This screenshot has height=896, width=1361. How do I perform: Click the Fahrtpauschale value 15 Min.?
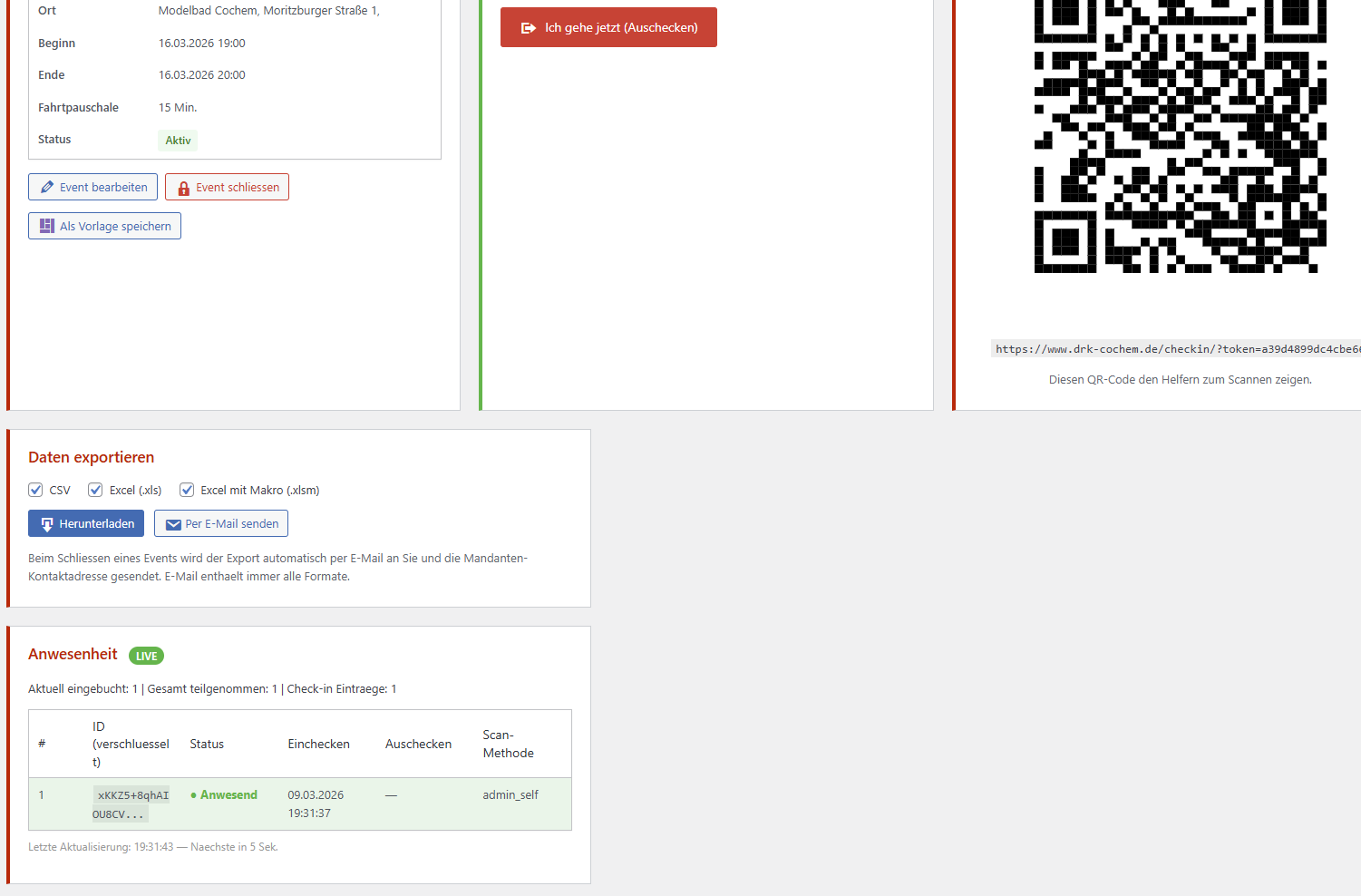(x=178, y=108)
